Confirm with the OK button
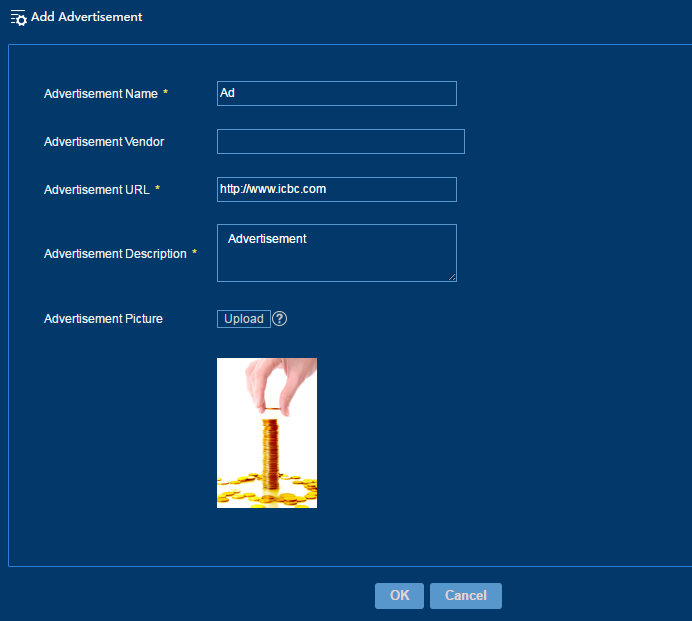692x621 pixels. pos(399,596)
